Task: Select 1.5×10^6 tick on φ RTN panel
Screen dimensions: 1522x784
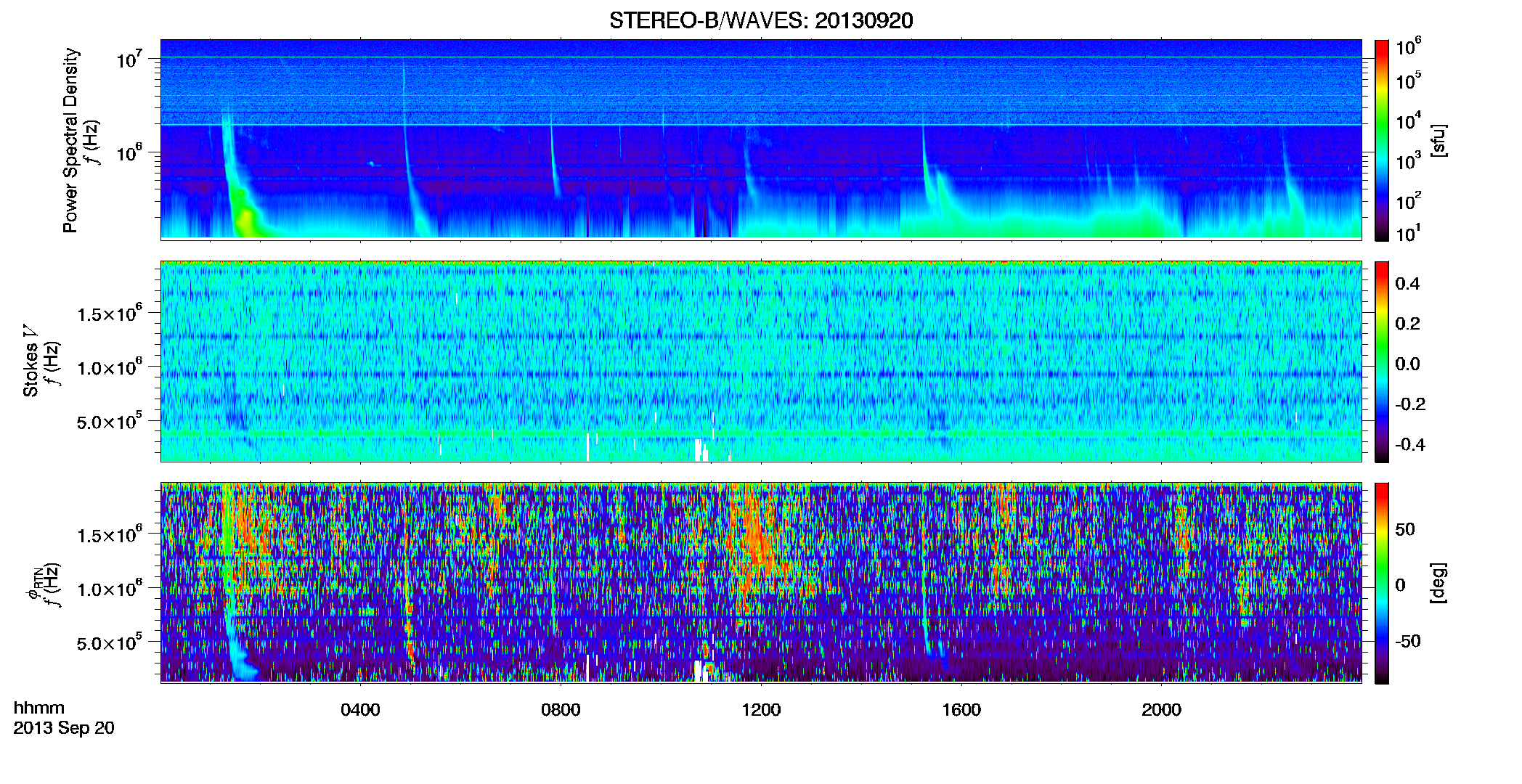Action: [110, 535]
